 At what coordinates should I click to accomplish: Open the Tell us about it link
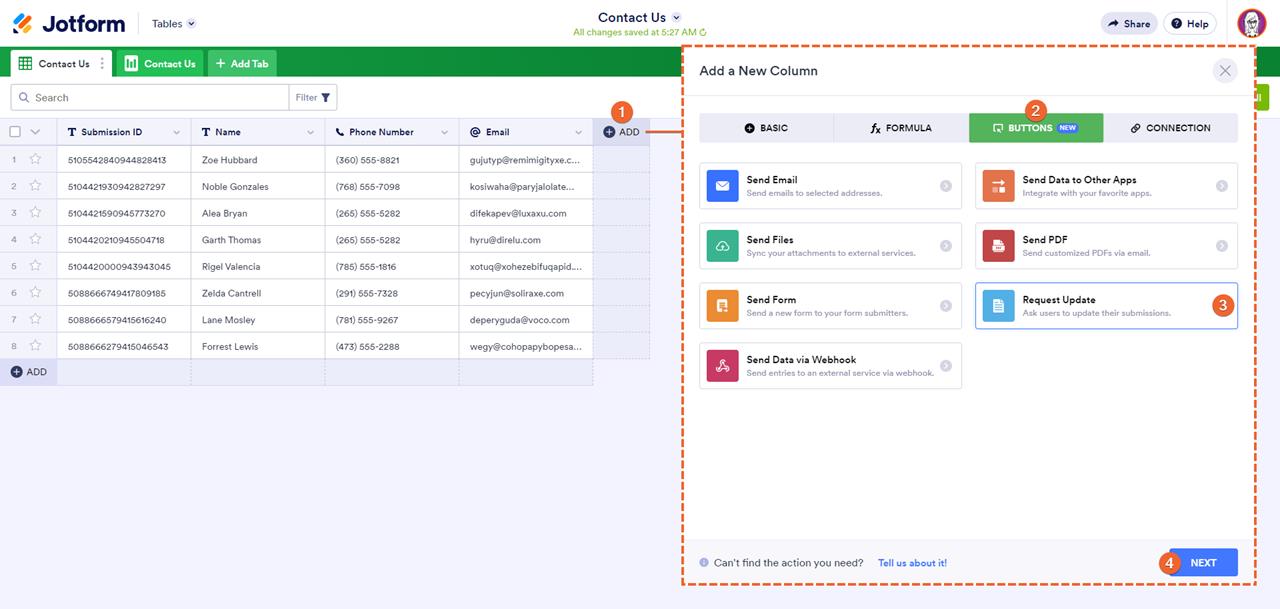coord(911,562)
